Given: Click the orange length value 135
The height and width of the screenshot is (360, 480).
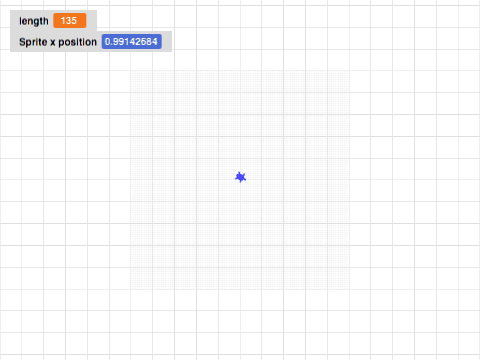Looking at the screenshot, I should [70, 21].
